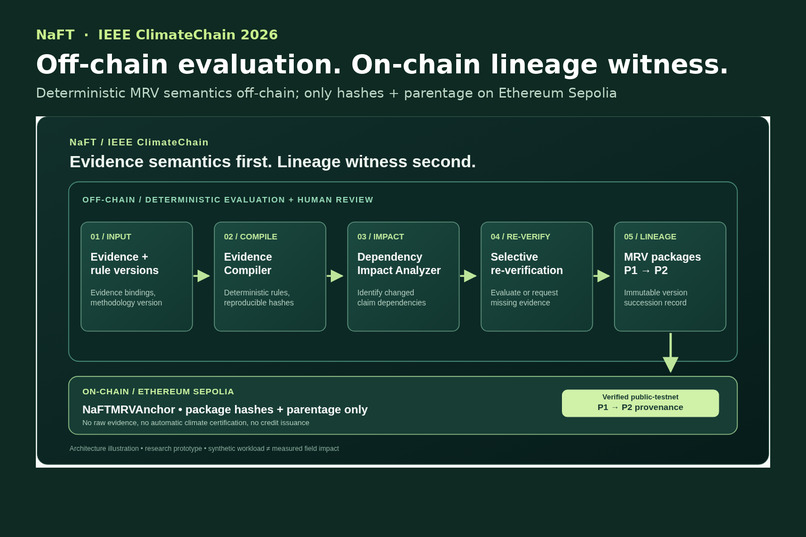
Task: Click the title 'Off-chain evaluation. On-chain lineage witness.'
Action: pos(382,65)
